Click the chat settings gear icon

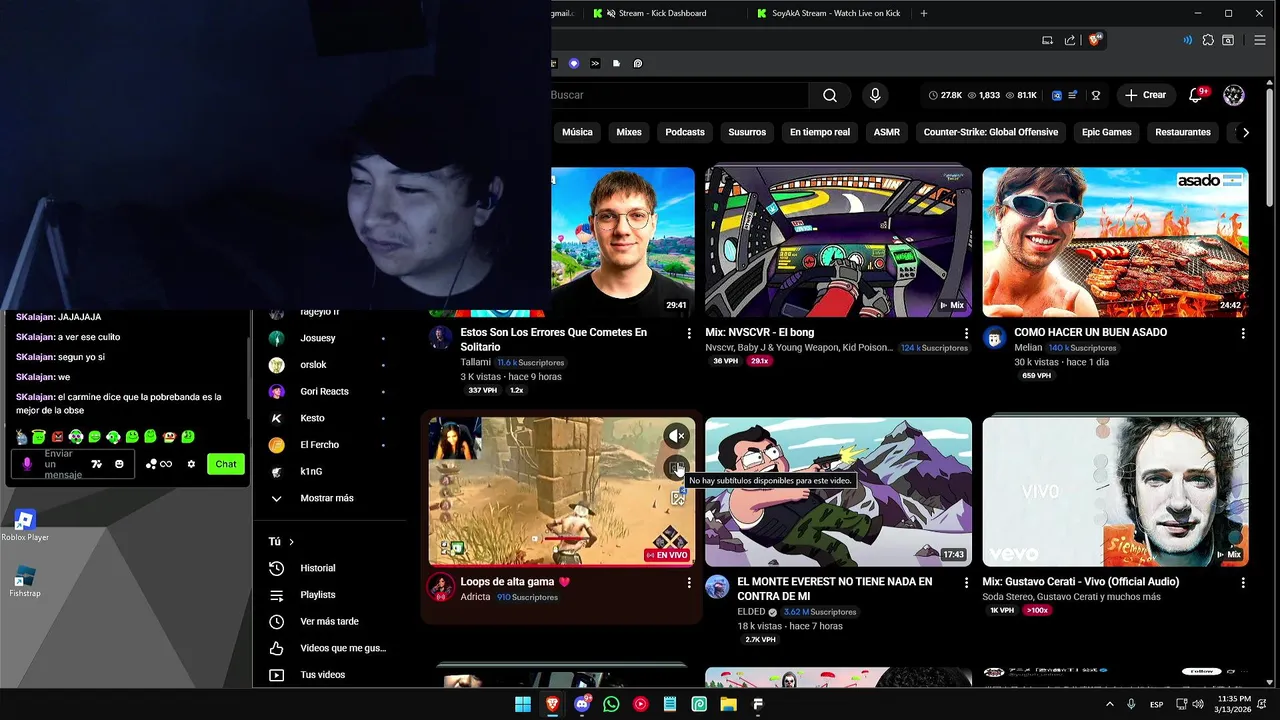pyautogui.click(x=191, y=464)
